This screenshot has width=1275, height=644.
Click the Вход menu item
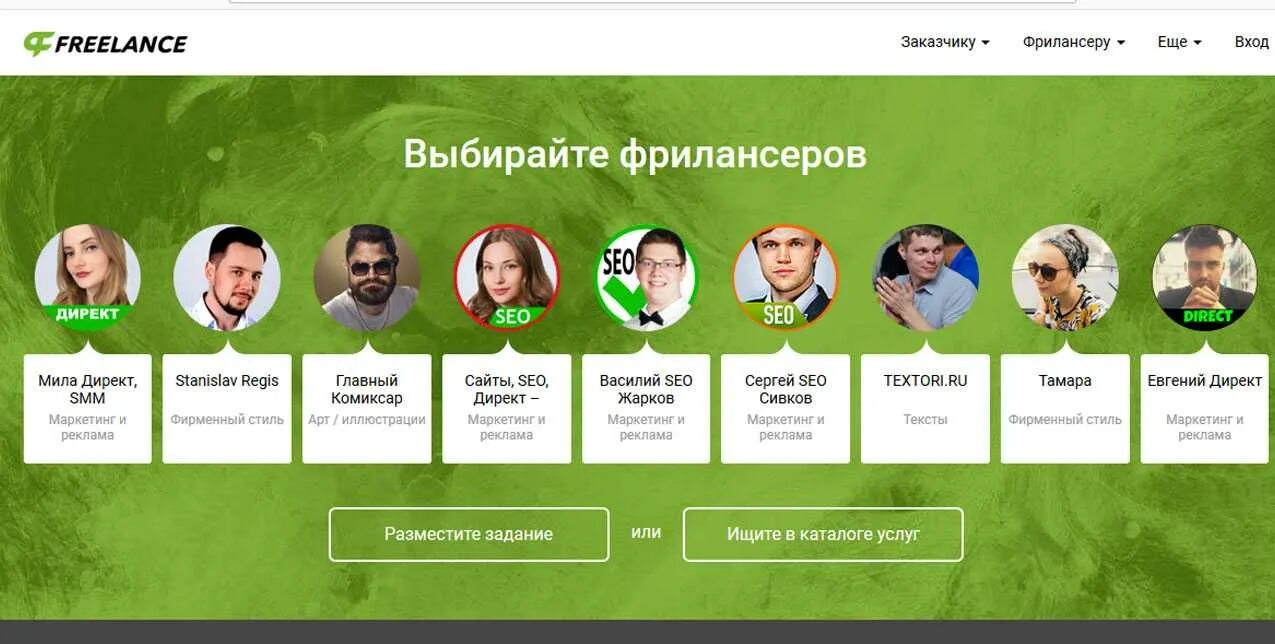[1252, 42]
